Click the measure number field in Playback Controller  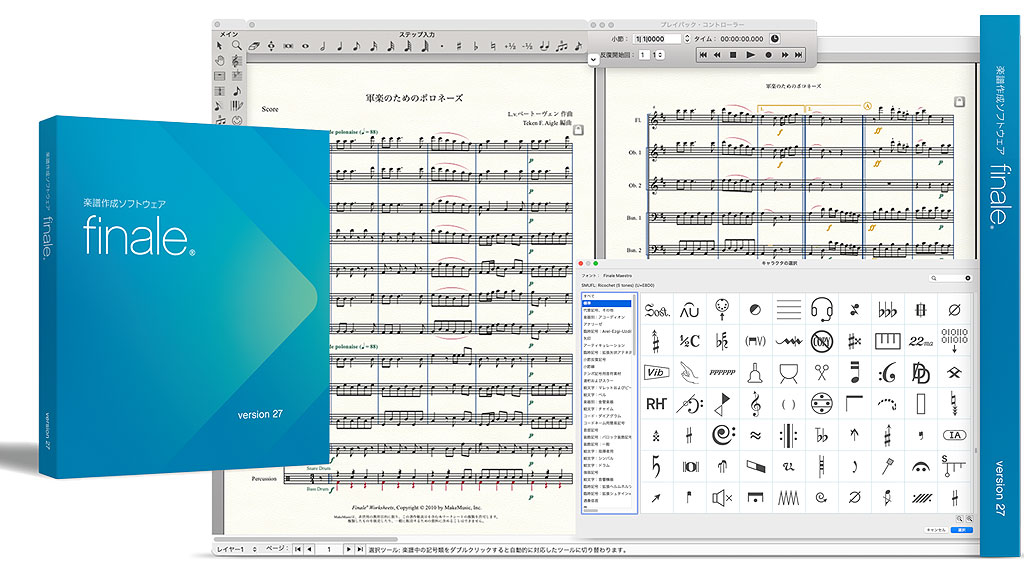[657, 39]
